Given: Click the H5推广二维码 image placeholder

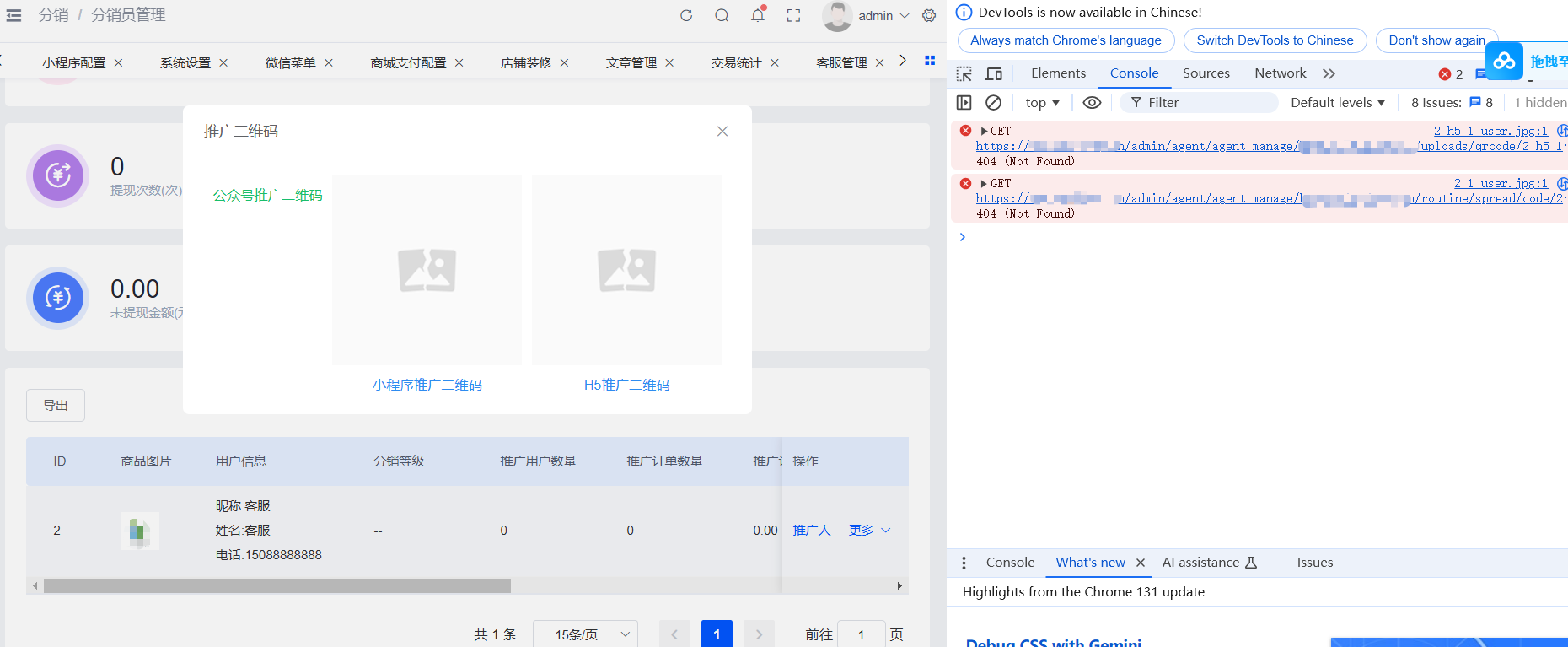Looking at the screenshot, I should (x=627, y=270).
